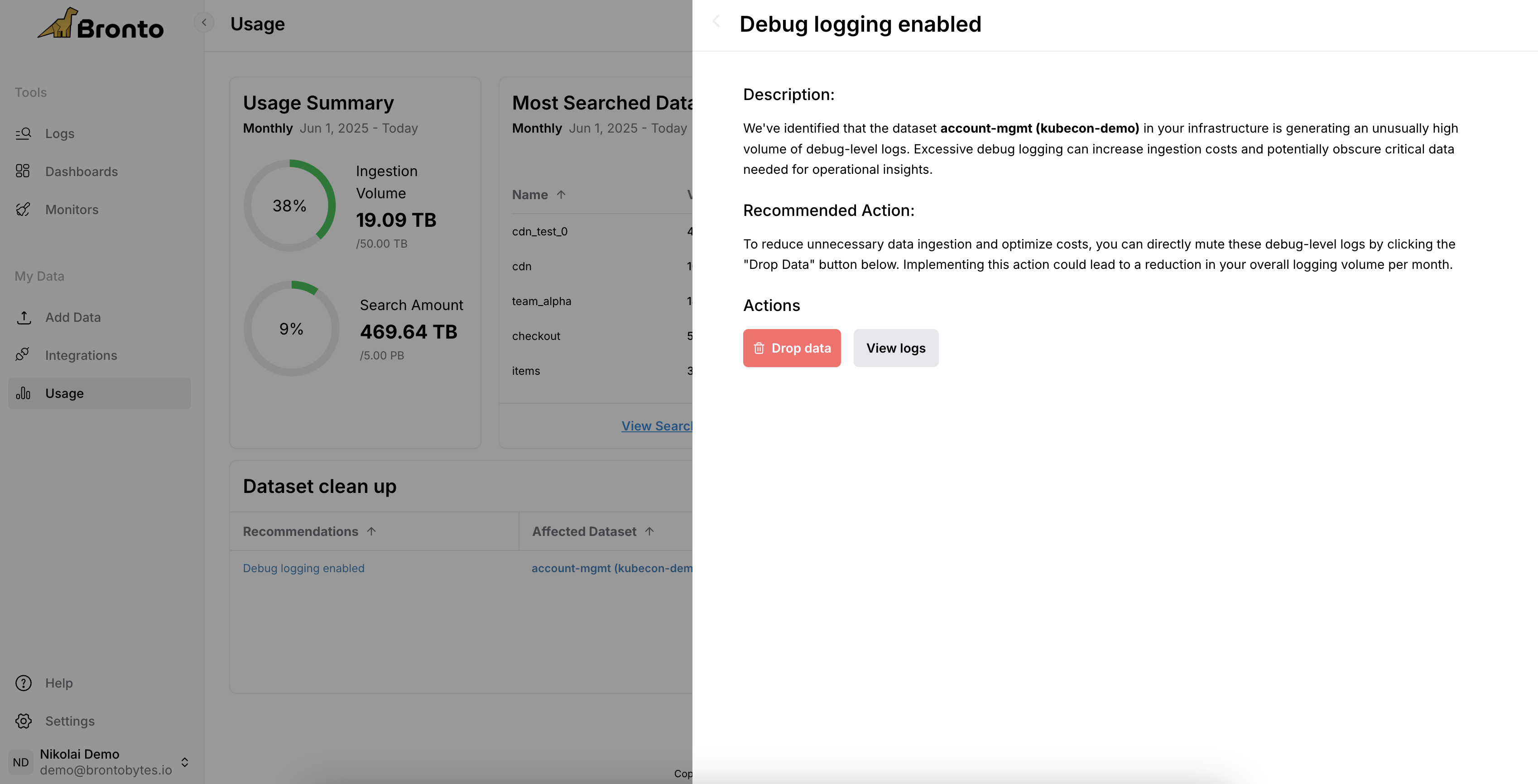The height and width of the screenshot is (784, 1538).
Task: Click the Usage bar chart icon
Action: click(23, 393)
